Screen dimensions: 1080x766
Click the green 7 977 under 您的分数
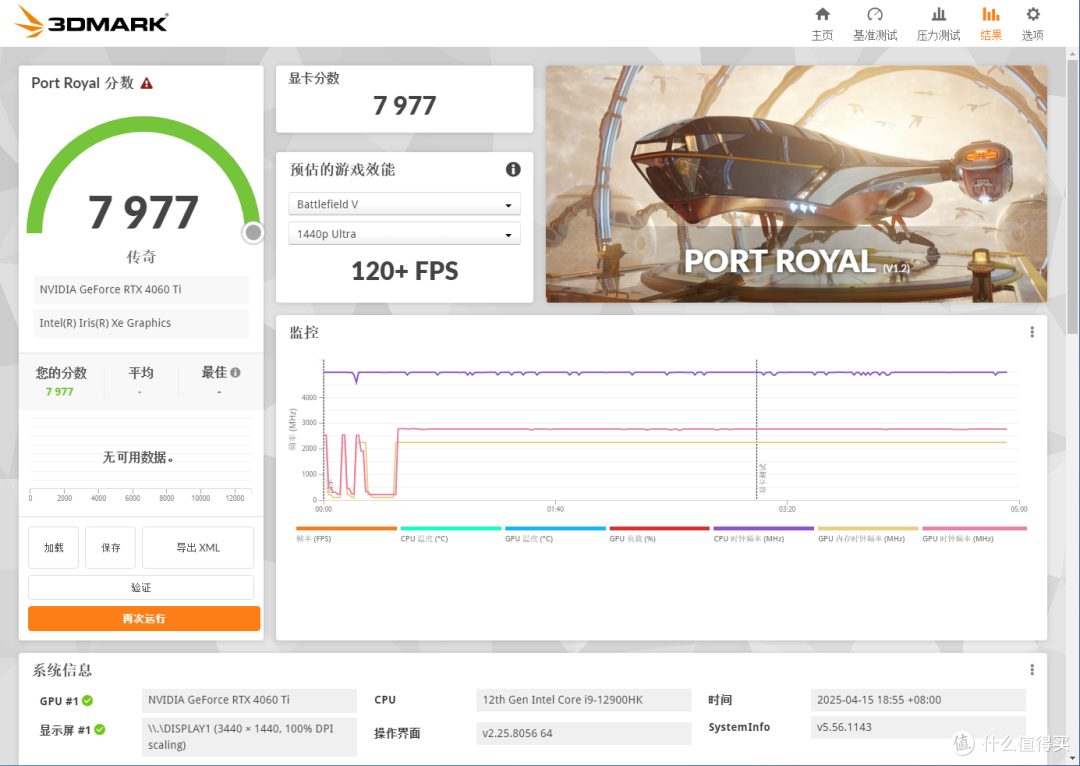pyautogui.click(x=59, y=391)
